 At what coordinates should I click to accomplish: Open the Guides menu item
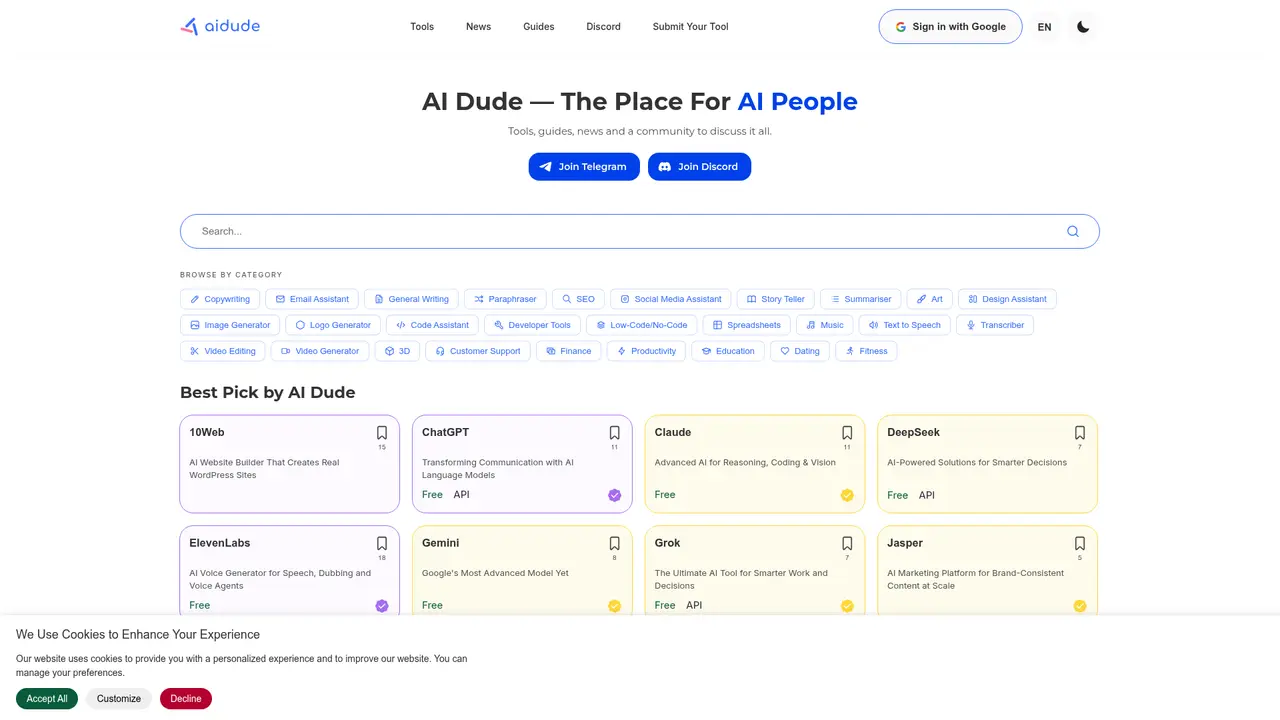[538, 27]
